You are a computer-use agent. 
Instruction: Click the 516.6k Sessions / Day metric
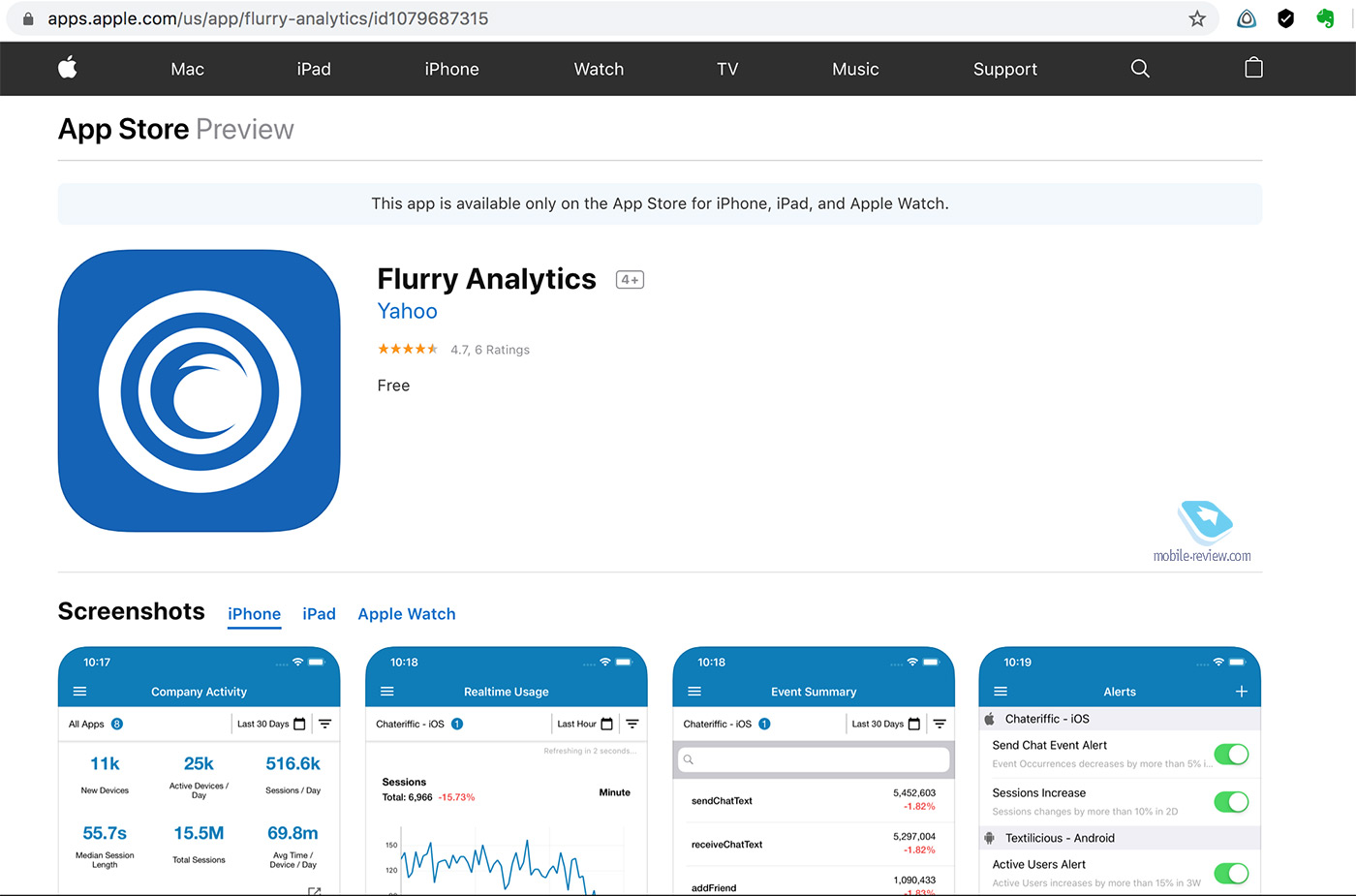293,775
